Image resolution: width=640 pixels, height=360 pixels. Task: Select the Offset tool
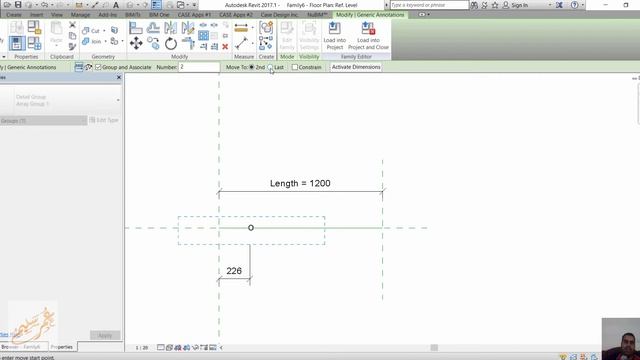(x=153, y=28)
